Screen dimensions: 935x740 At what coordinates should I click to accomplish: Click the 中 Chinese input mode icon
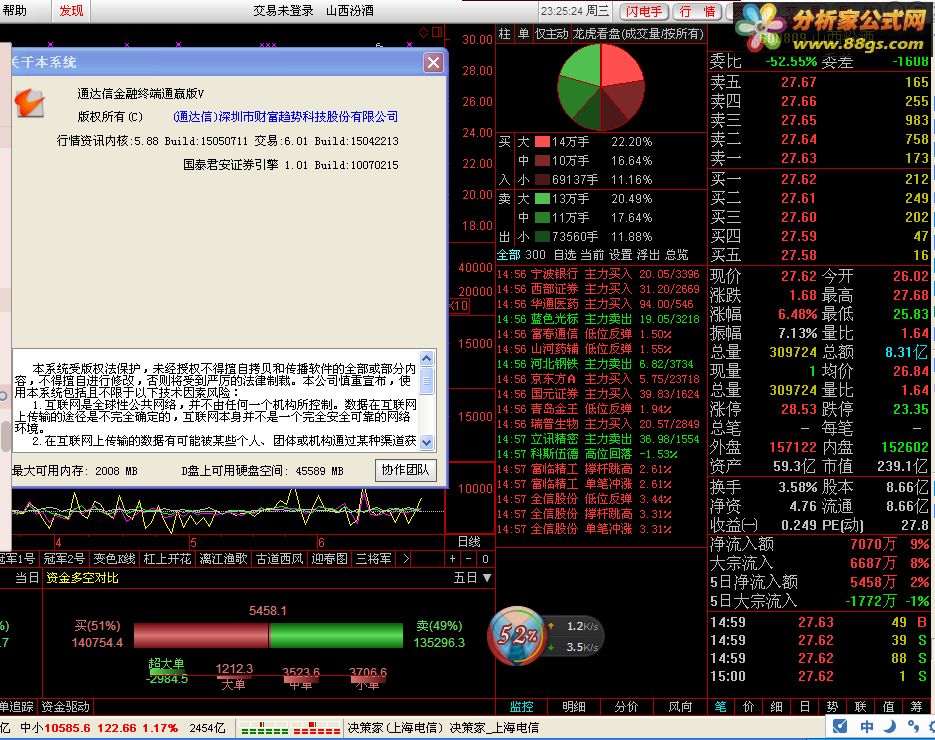(x=866, y=726)
